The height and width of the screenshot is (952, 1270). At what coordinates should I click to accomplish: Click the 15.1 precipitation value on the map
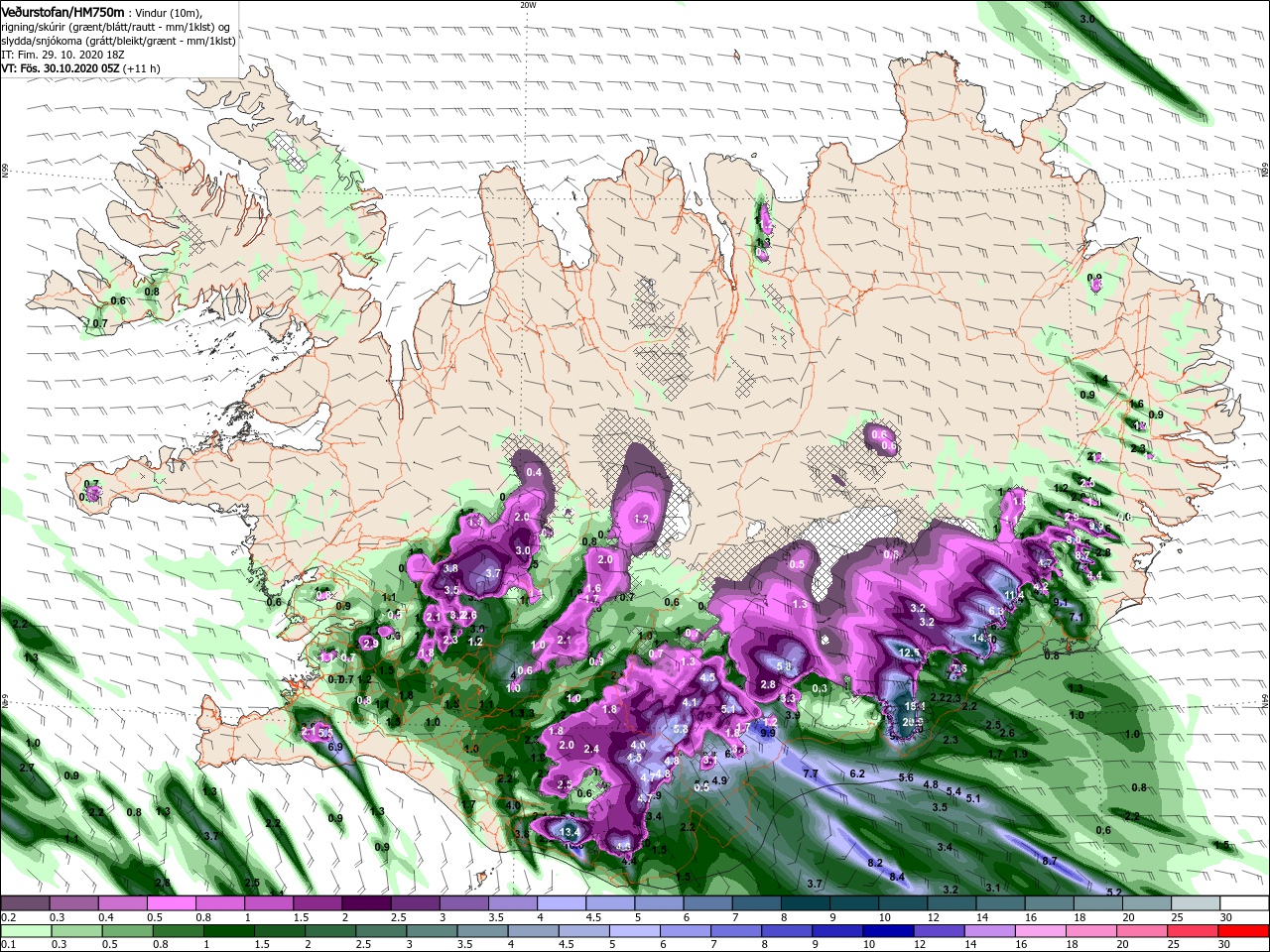click(x=915, y=706)
